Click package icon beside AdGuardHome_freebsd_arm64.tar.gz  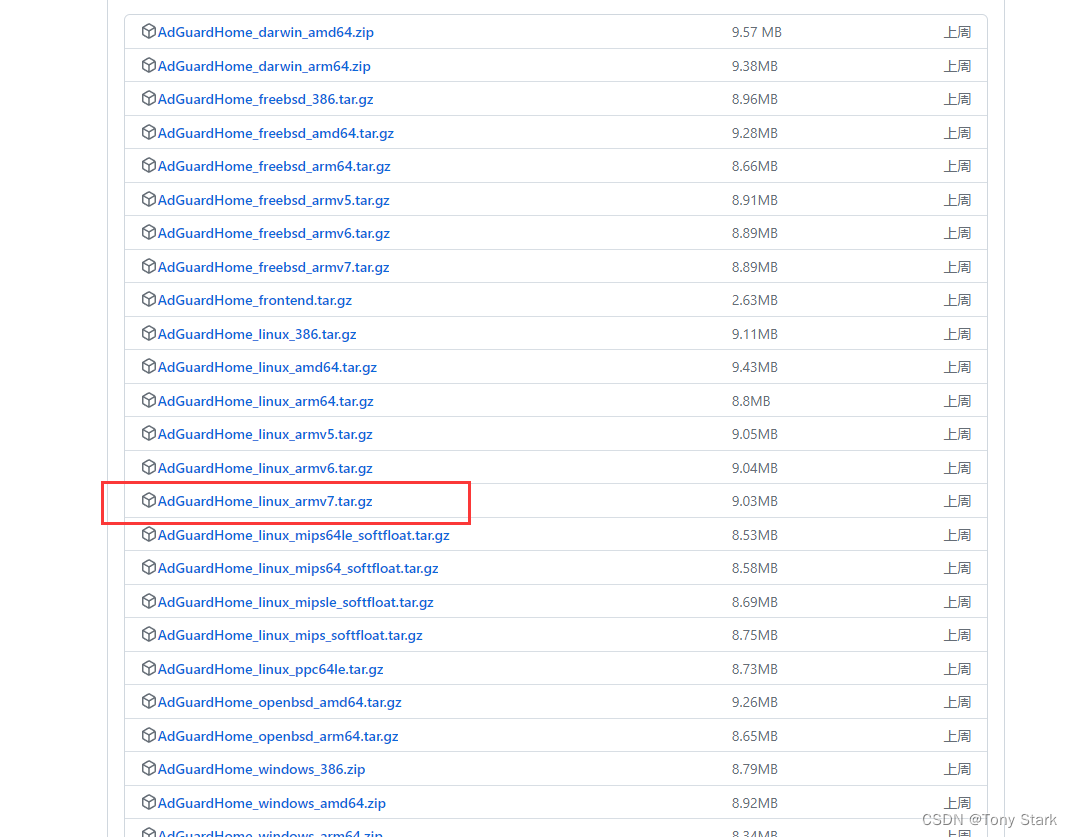[x=148, y=165]
